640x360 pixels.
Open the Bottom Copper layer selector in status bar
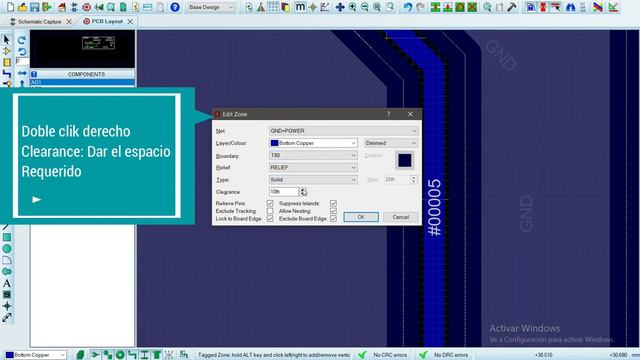point(36,355)
